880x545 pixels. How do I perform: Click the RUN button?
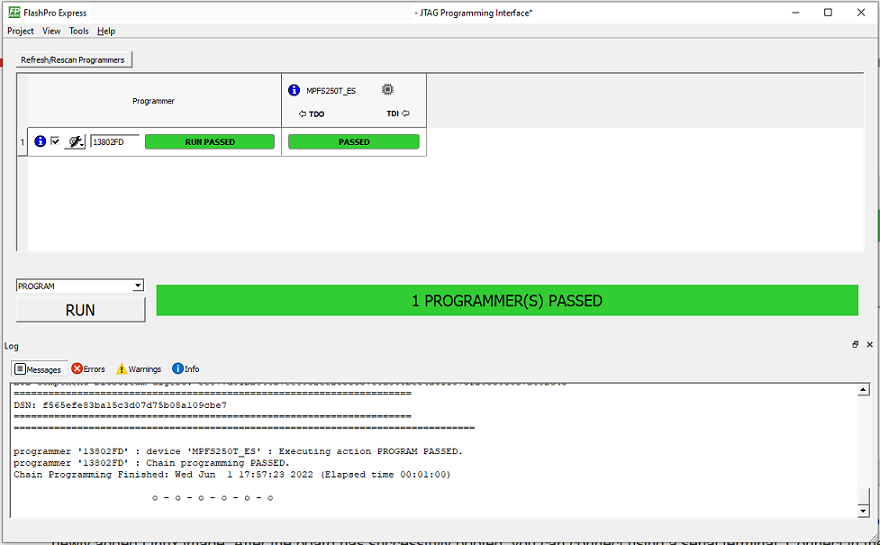80,310
